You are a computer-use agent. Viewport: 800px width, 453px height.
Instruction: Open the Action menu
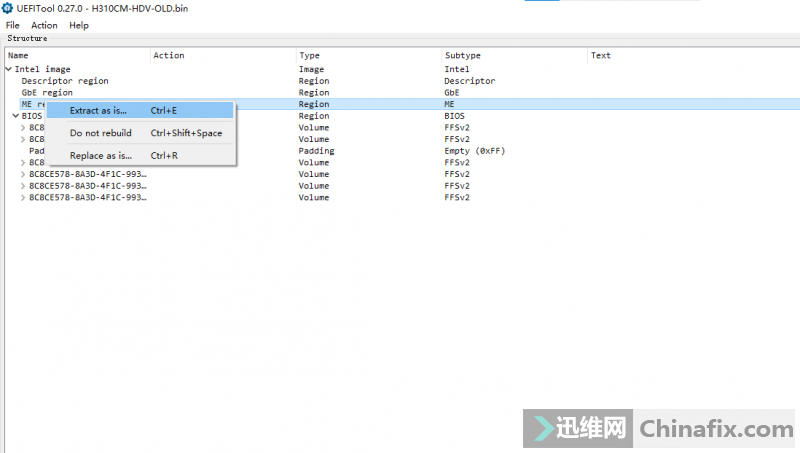coord(44,25)
